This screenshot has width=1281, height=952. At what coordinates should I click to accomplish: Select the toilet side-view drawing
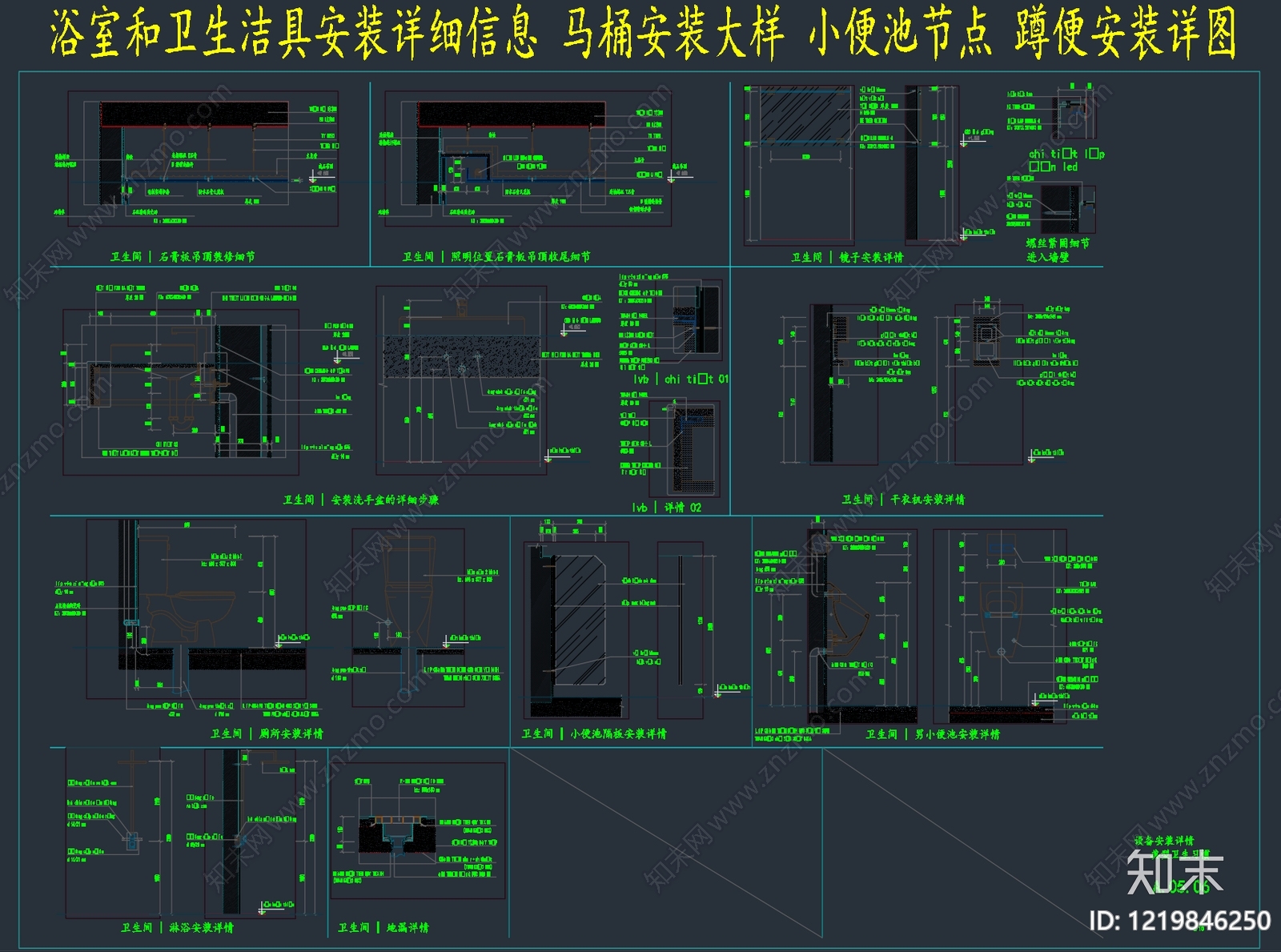tap(196, 609)
